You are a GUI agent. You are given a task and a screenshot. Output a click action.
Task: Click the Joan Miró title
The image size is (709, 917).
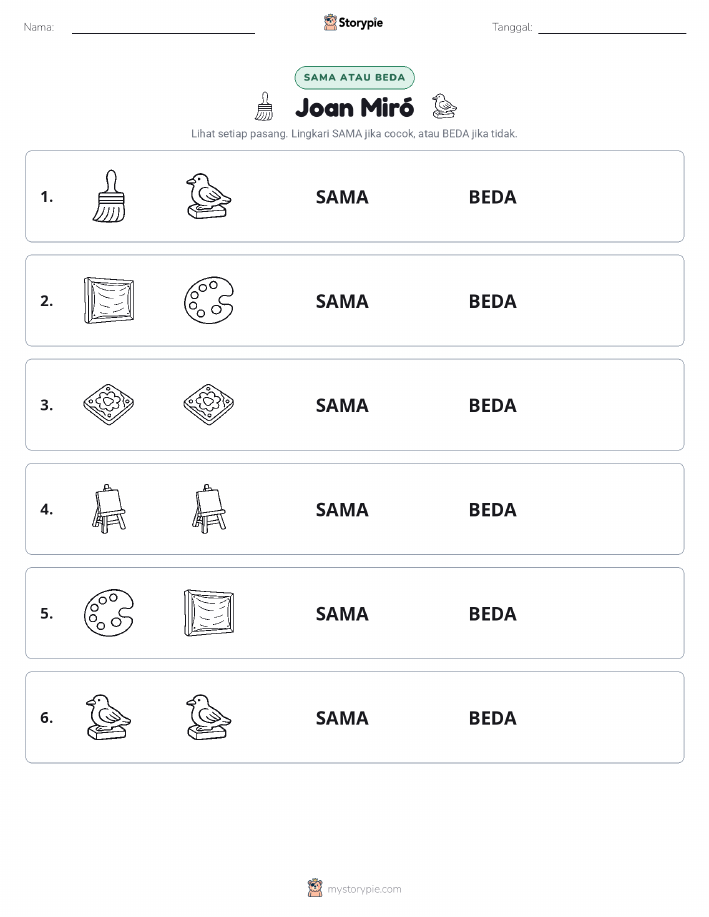pos(354,108)
